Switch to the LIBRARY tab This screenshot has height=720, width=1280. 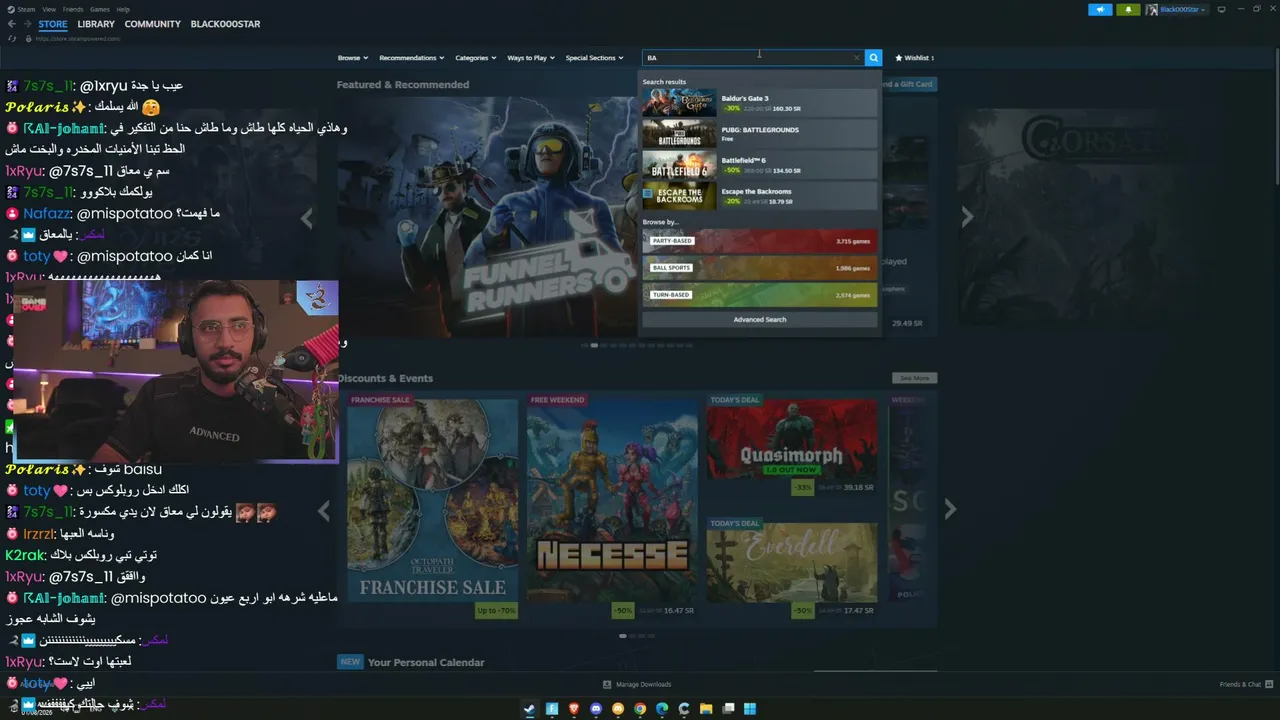(96, 24)
